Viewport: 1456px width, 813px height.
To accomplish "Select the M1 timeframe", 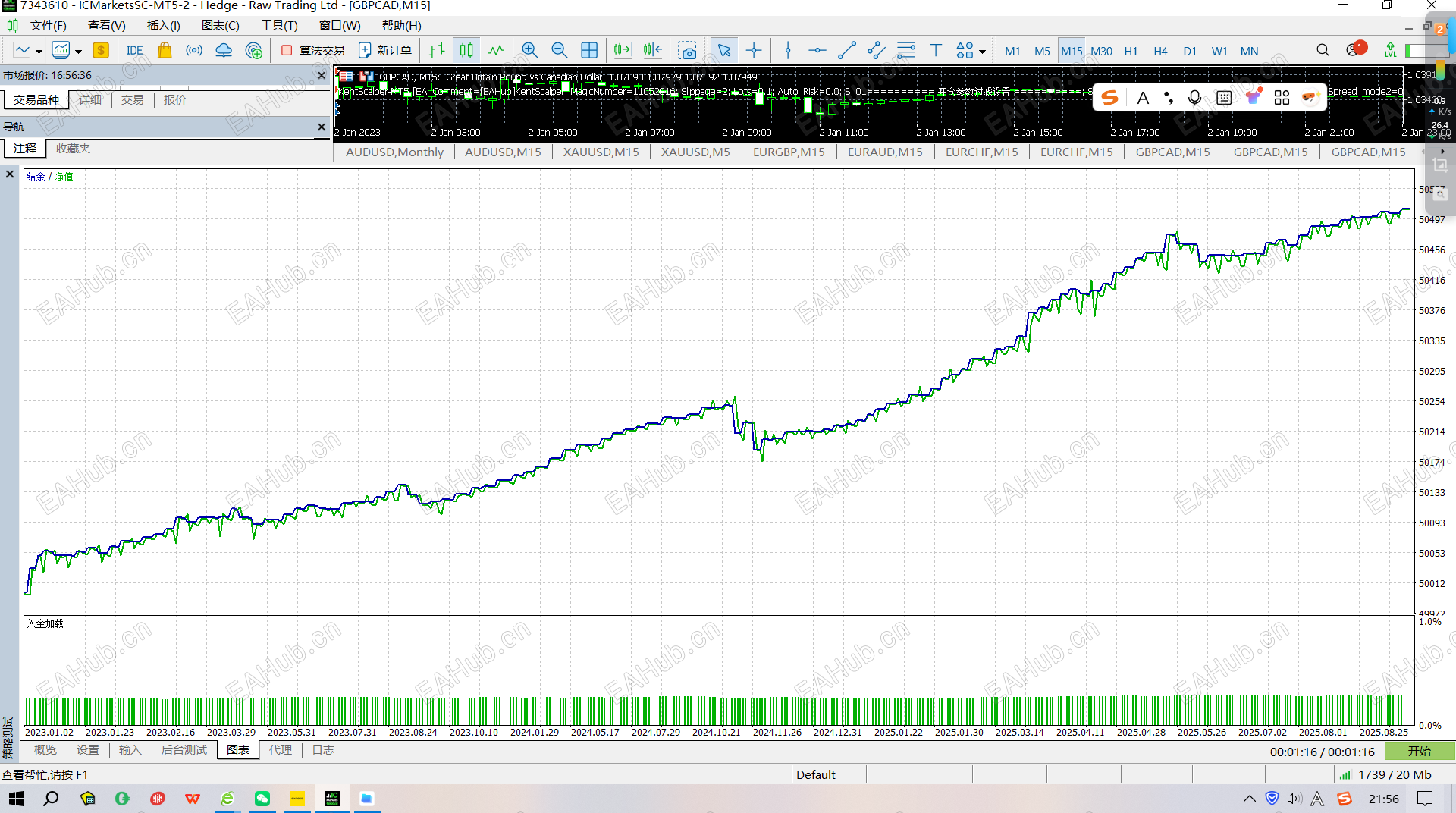I will 1012,51.
